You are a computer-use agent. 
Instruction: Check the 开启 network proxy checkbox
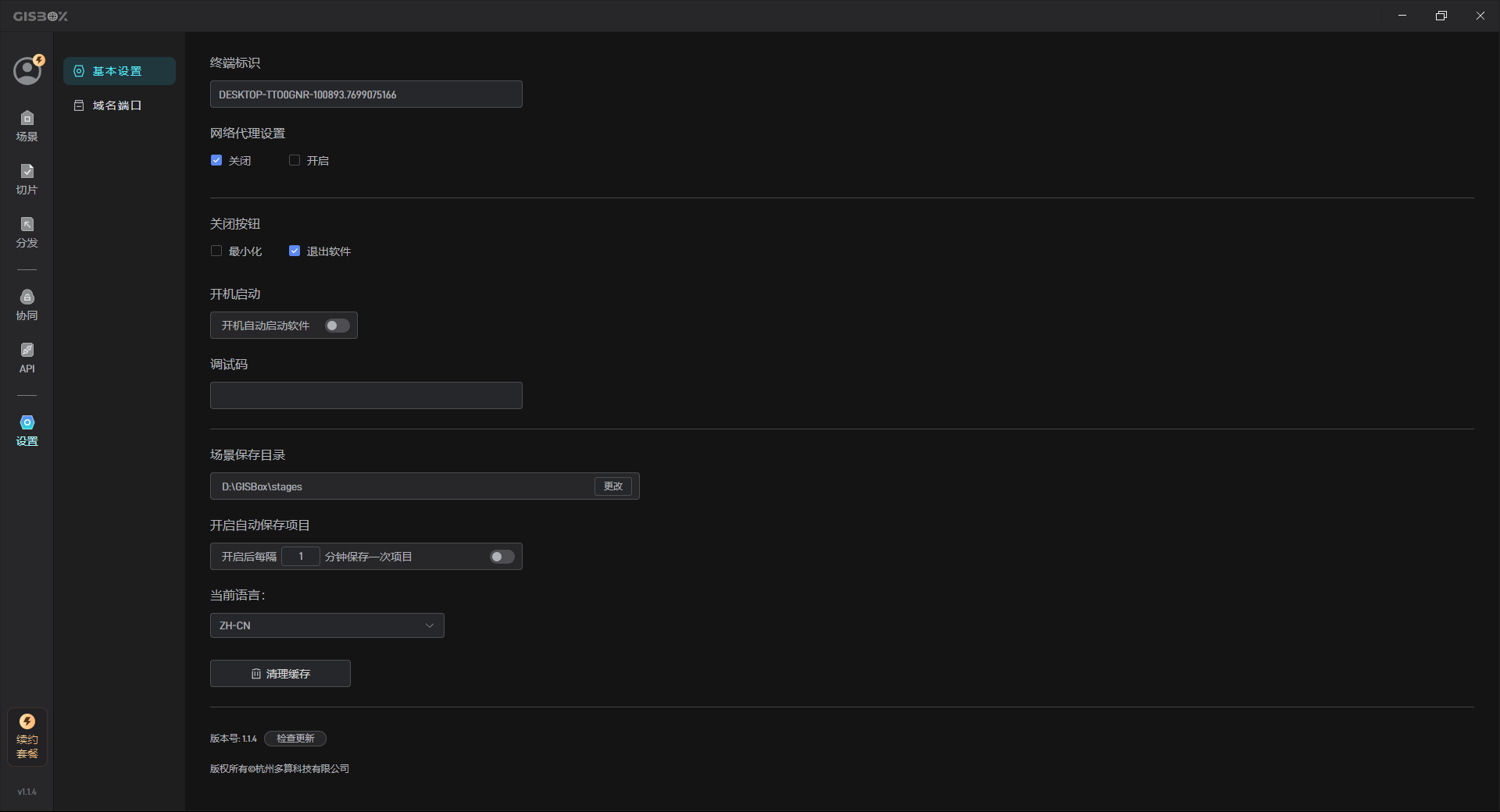click(x=295, y=160)
